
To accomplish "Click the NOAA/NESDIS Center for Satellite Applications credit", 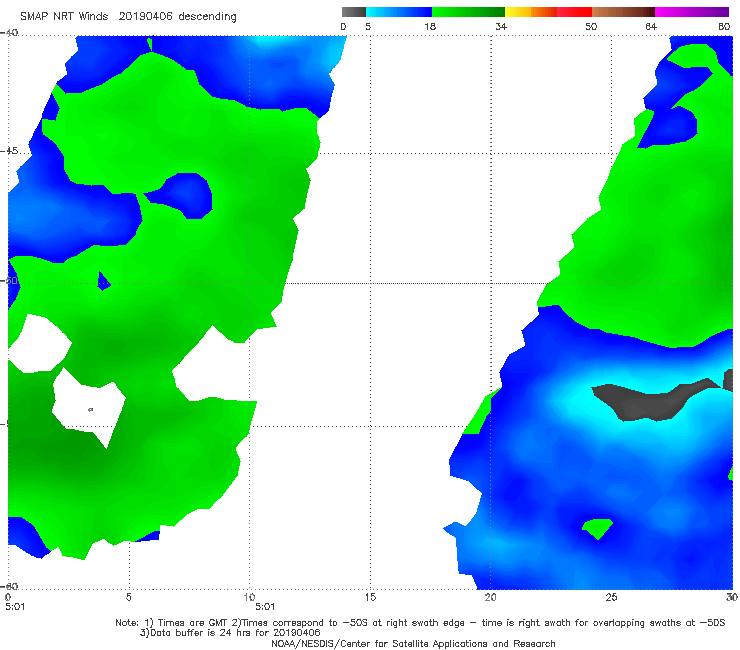I will [413, 643].
